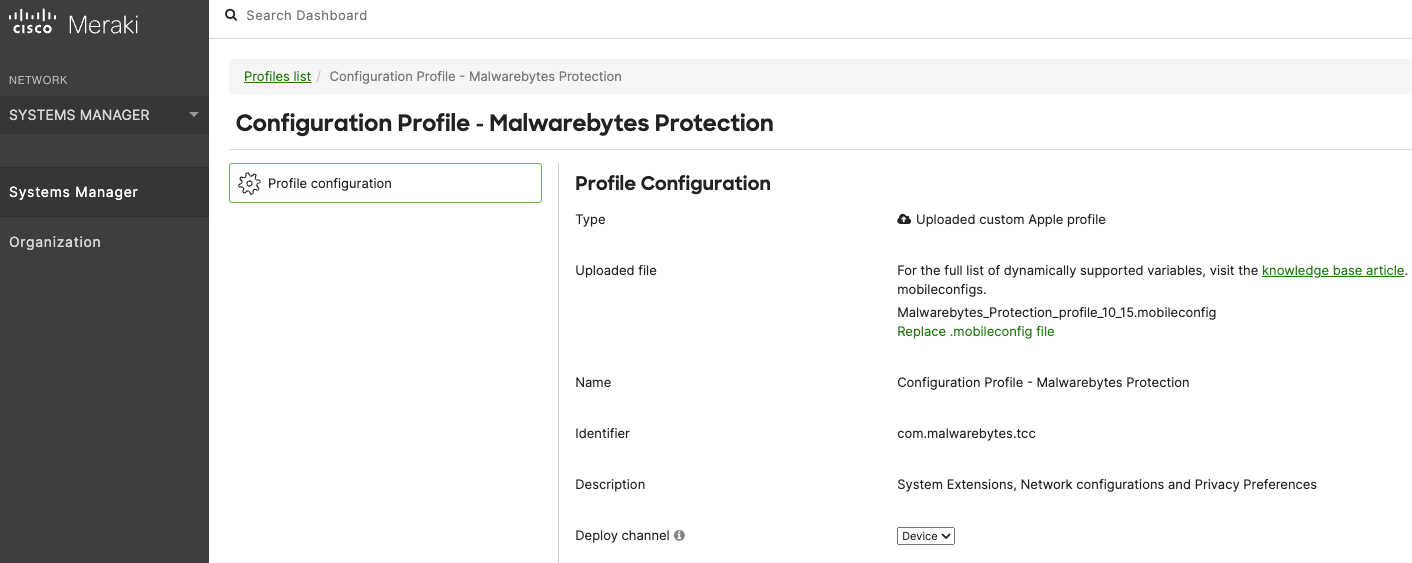Click the current page breadcrumb text
Image resolution: width=1412 pixels, height=563 pixels.
475,76
